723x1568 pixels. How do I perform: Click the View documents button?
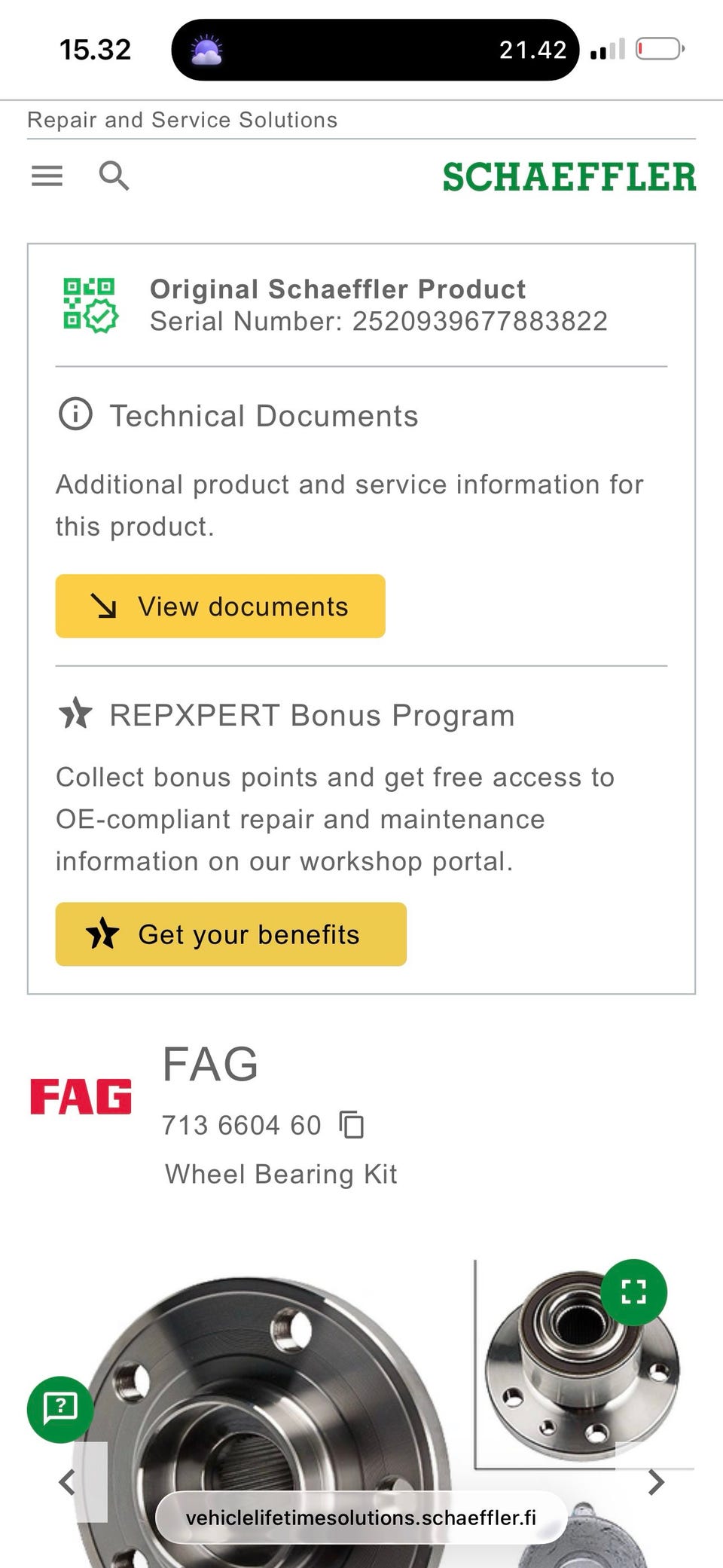click(220, 606)
